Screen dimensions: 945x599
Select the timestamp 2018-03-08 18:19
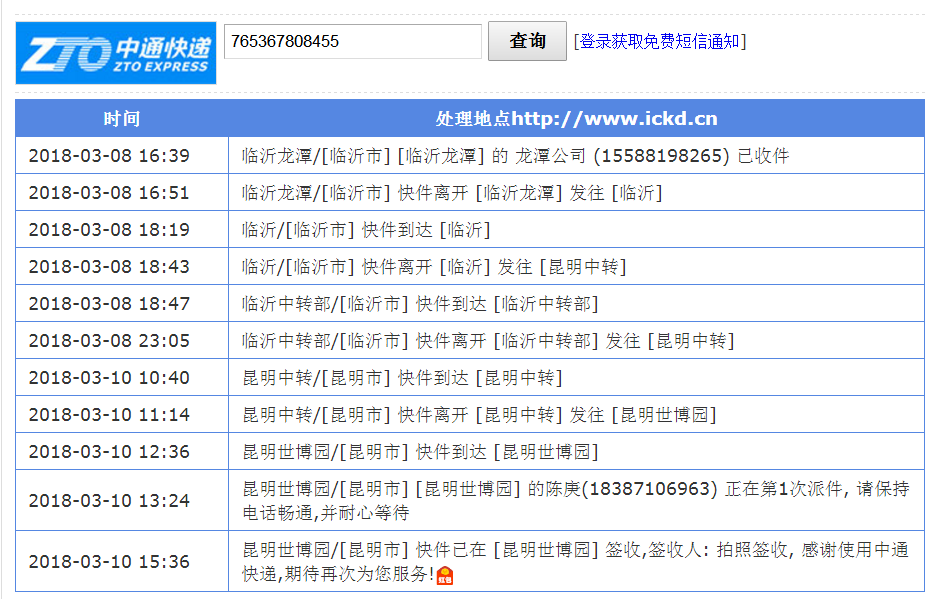tap(109, 230)
